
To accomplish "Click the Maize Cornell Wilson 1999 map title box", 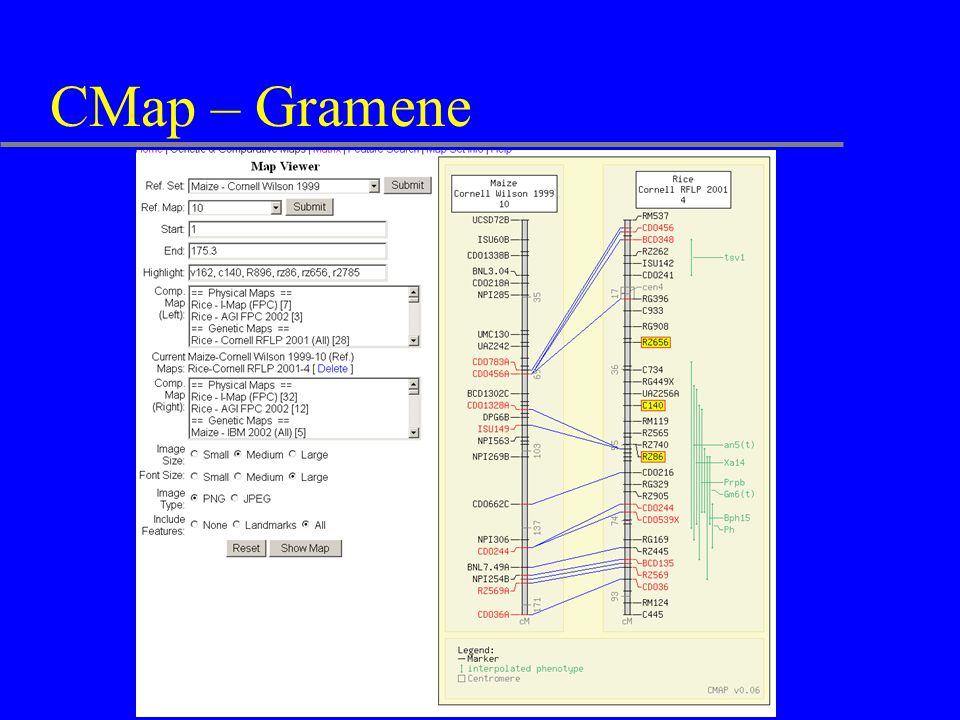I will [504, 193].
